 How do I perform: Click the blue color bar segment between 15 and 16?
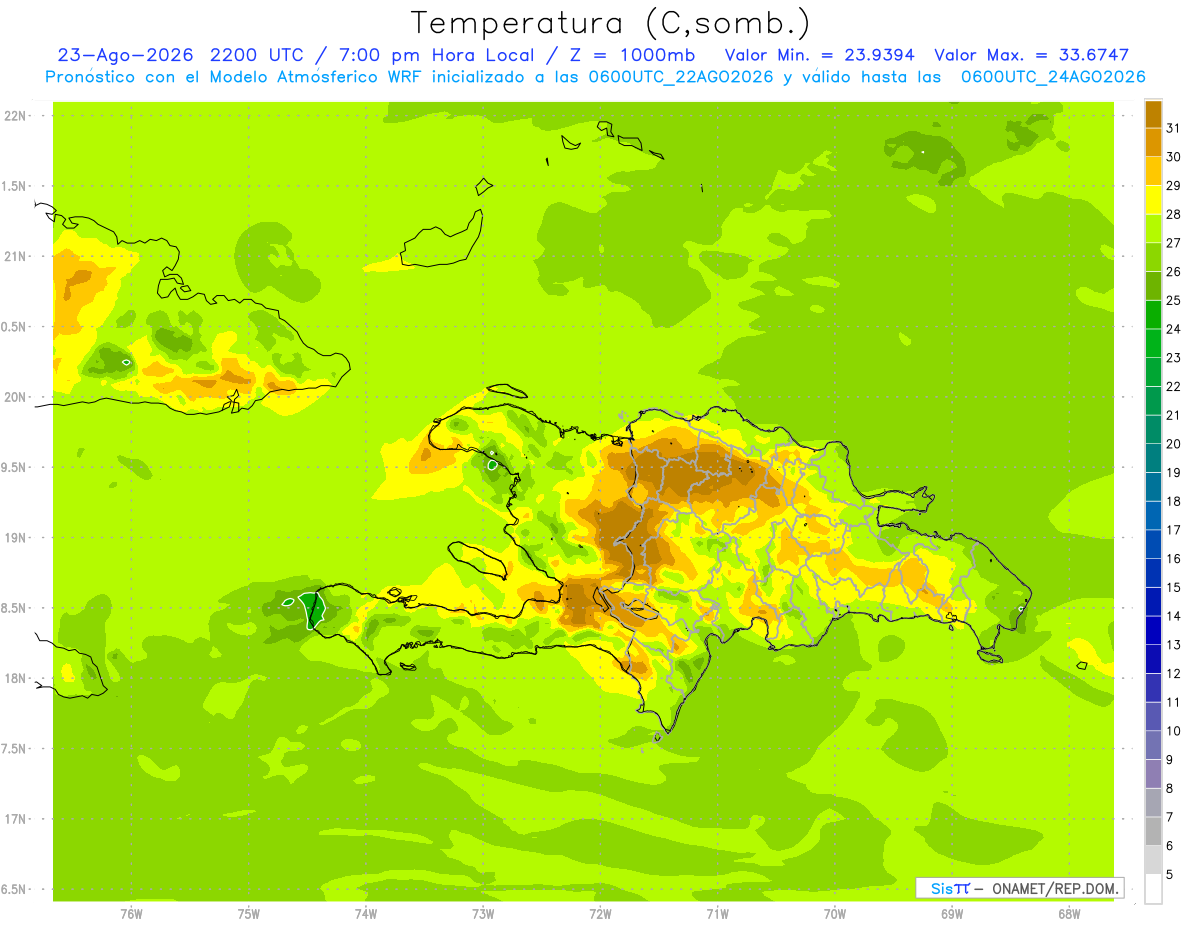[x=1153, y=573]
